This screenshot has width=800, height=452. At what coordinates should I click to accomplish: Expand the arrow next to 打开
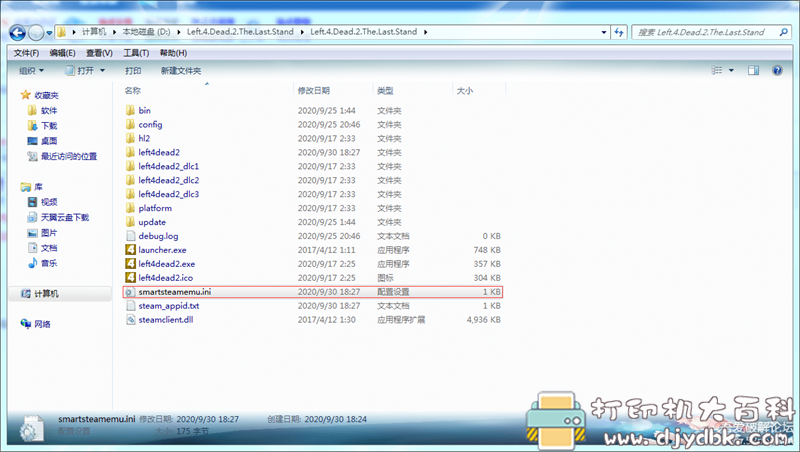pos(103,70)
